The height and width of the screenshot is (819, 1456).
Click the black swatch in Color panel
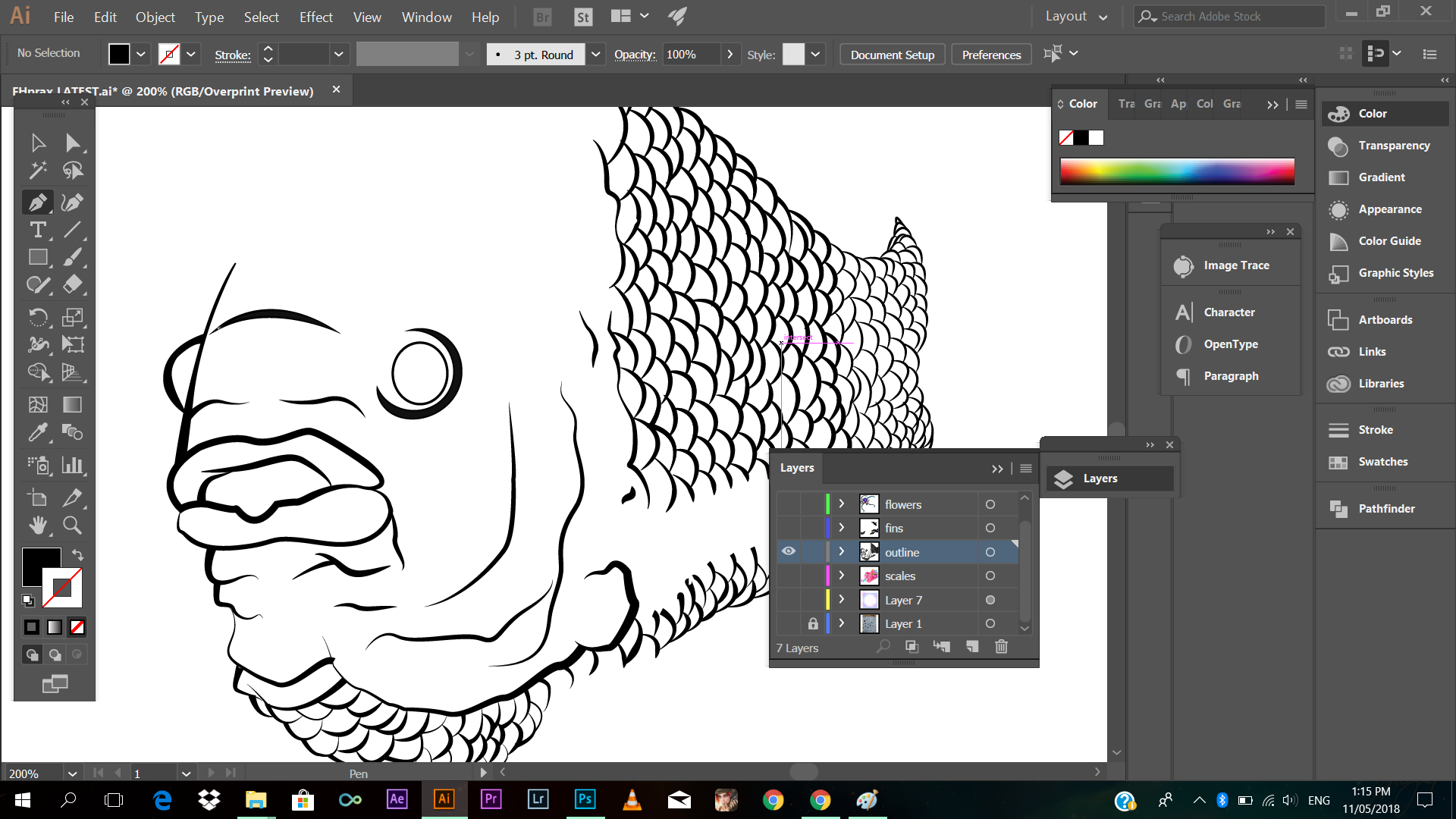(x=1081, y=137)
